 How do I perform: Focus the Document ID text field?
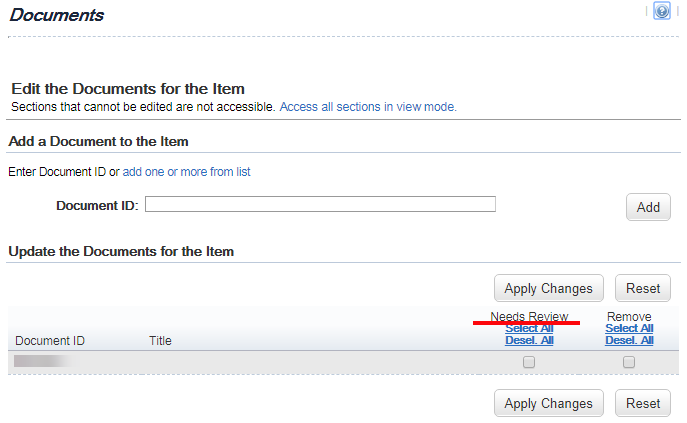[x=320, y=204]
